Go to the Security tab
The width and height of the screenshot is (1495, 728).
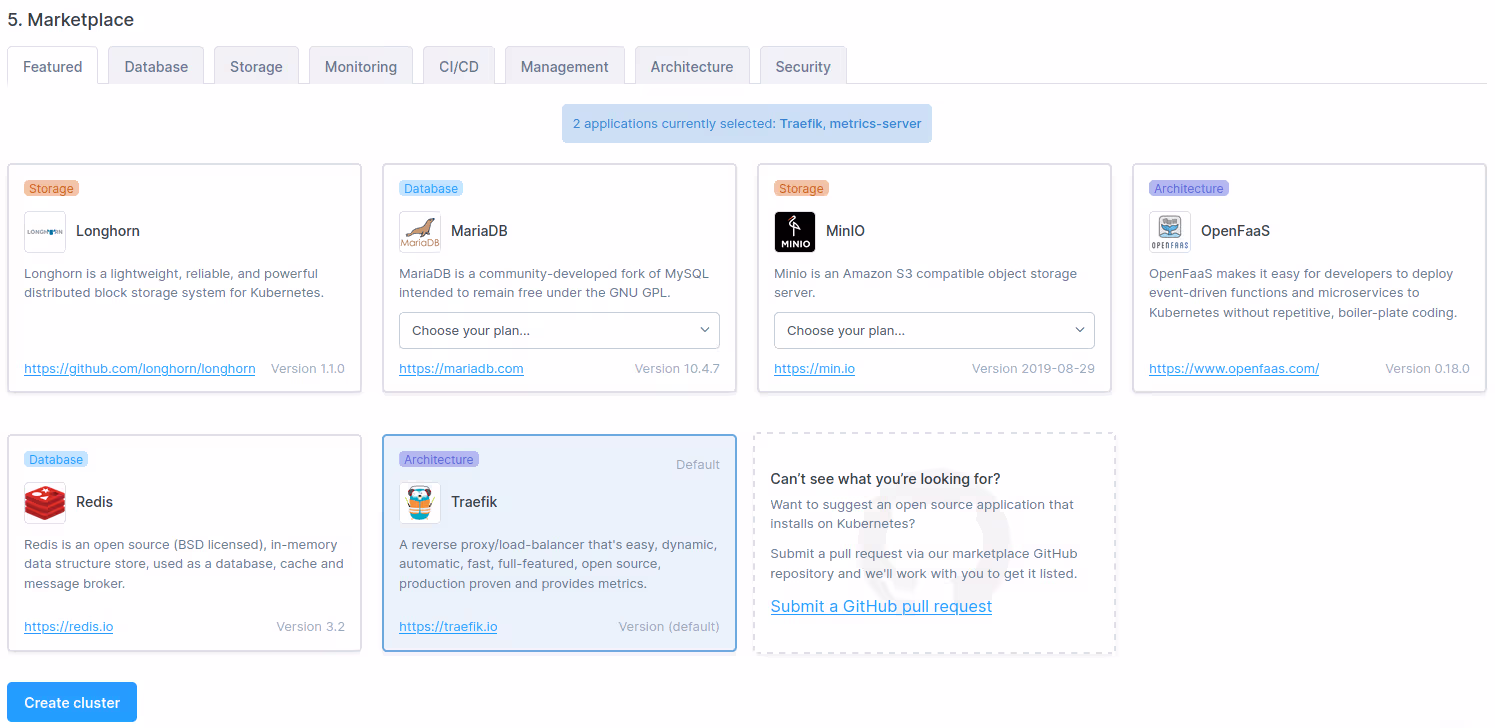(803, 67)
